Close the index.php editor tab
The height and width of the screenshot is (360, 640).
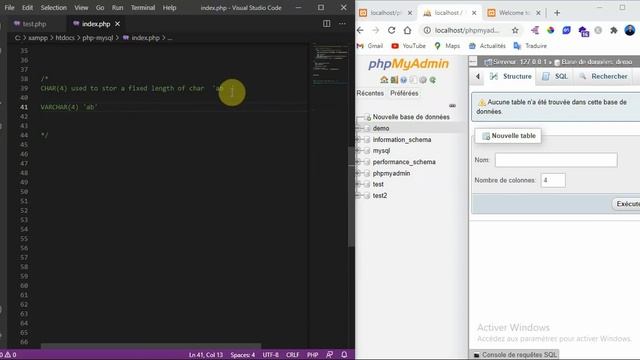(x=118, y=24)
